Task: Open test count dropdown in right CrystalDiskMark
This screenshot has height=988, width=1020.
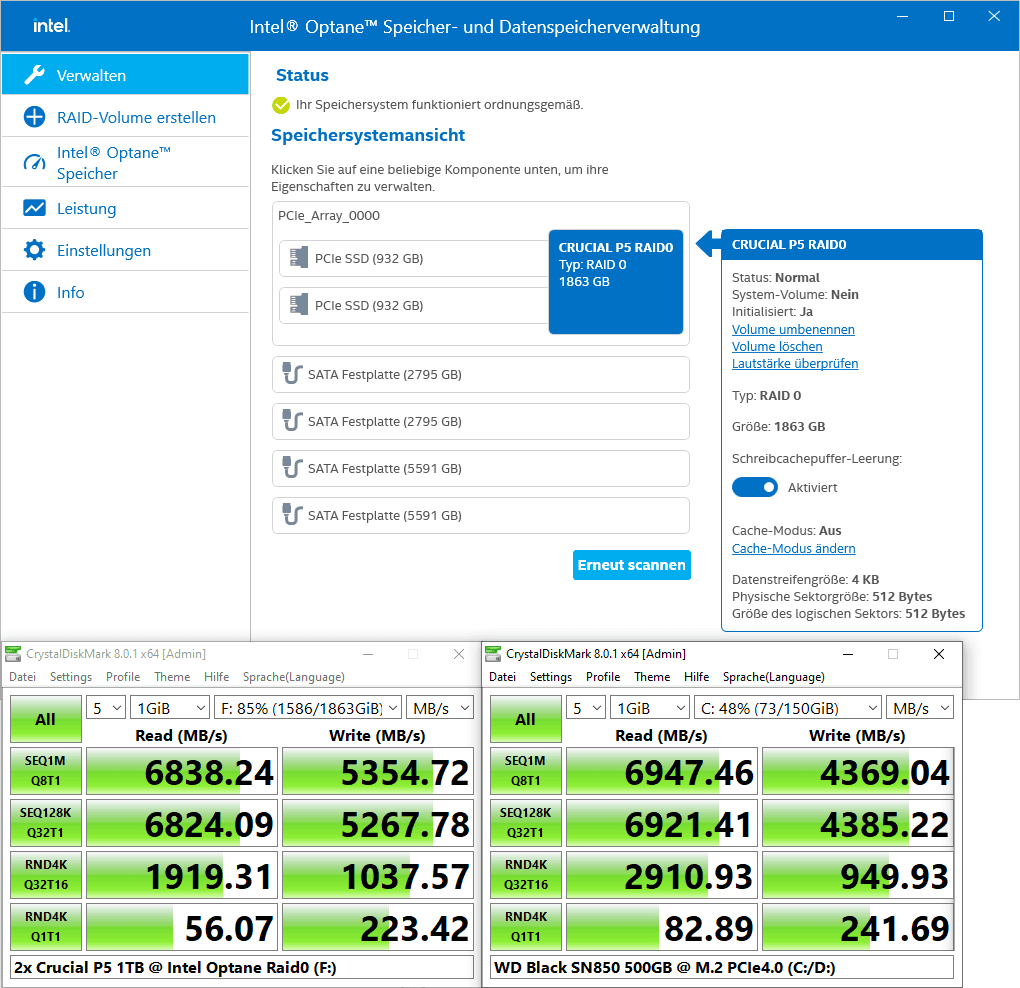Action: click(x=585, y=708)
